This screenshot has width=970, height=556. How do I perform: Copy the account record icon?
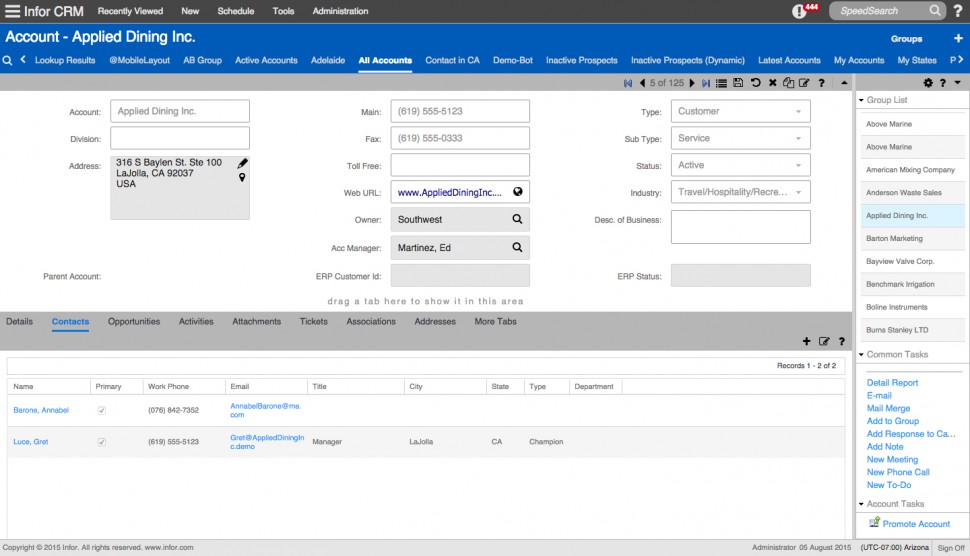tap(788, 82)
